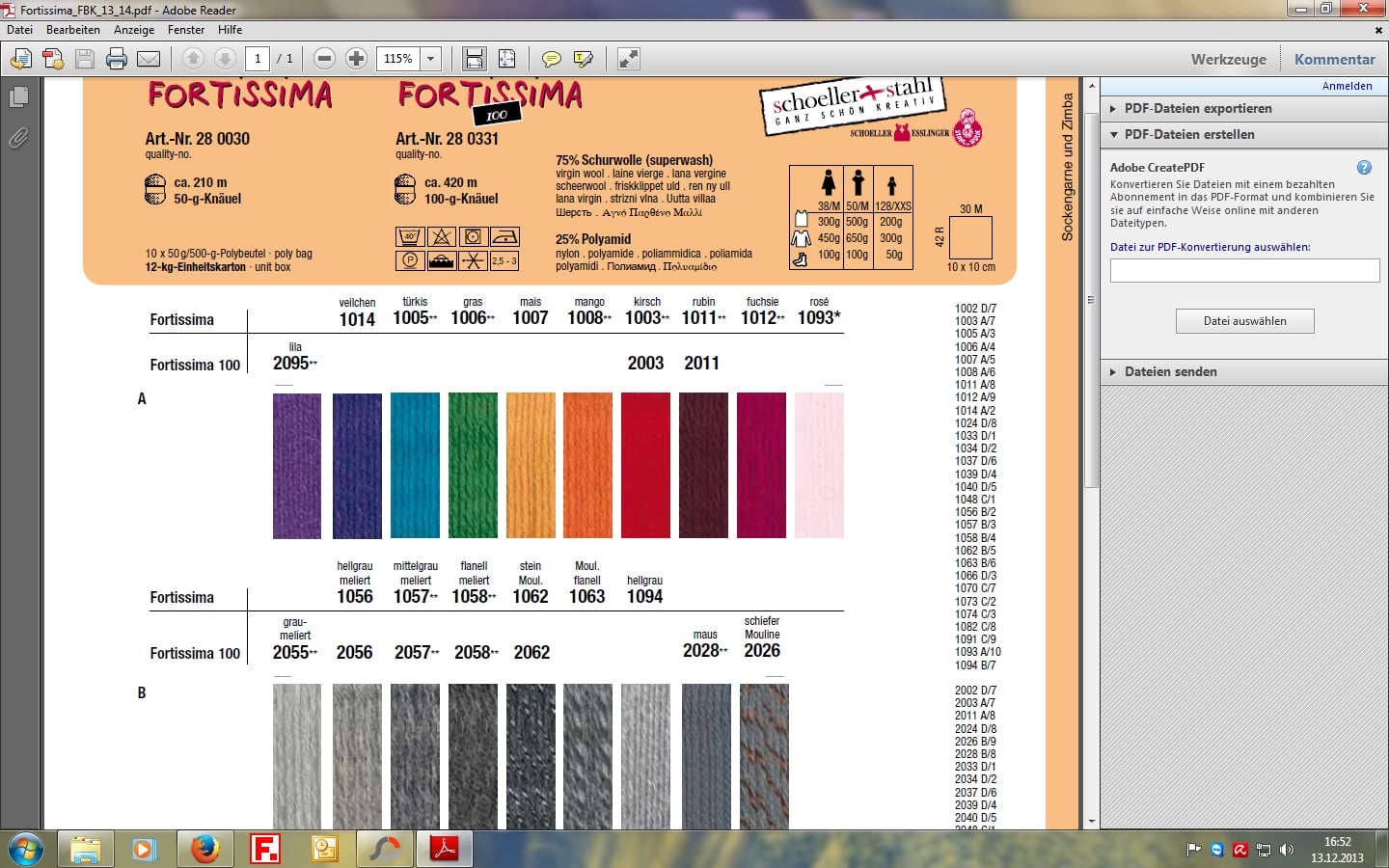Open the Anzeige menu
Image resolution: width=1389 pixels, height=868 pixels.
(134, 30)
